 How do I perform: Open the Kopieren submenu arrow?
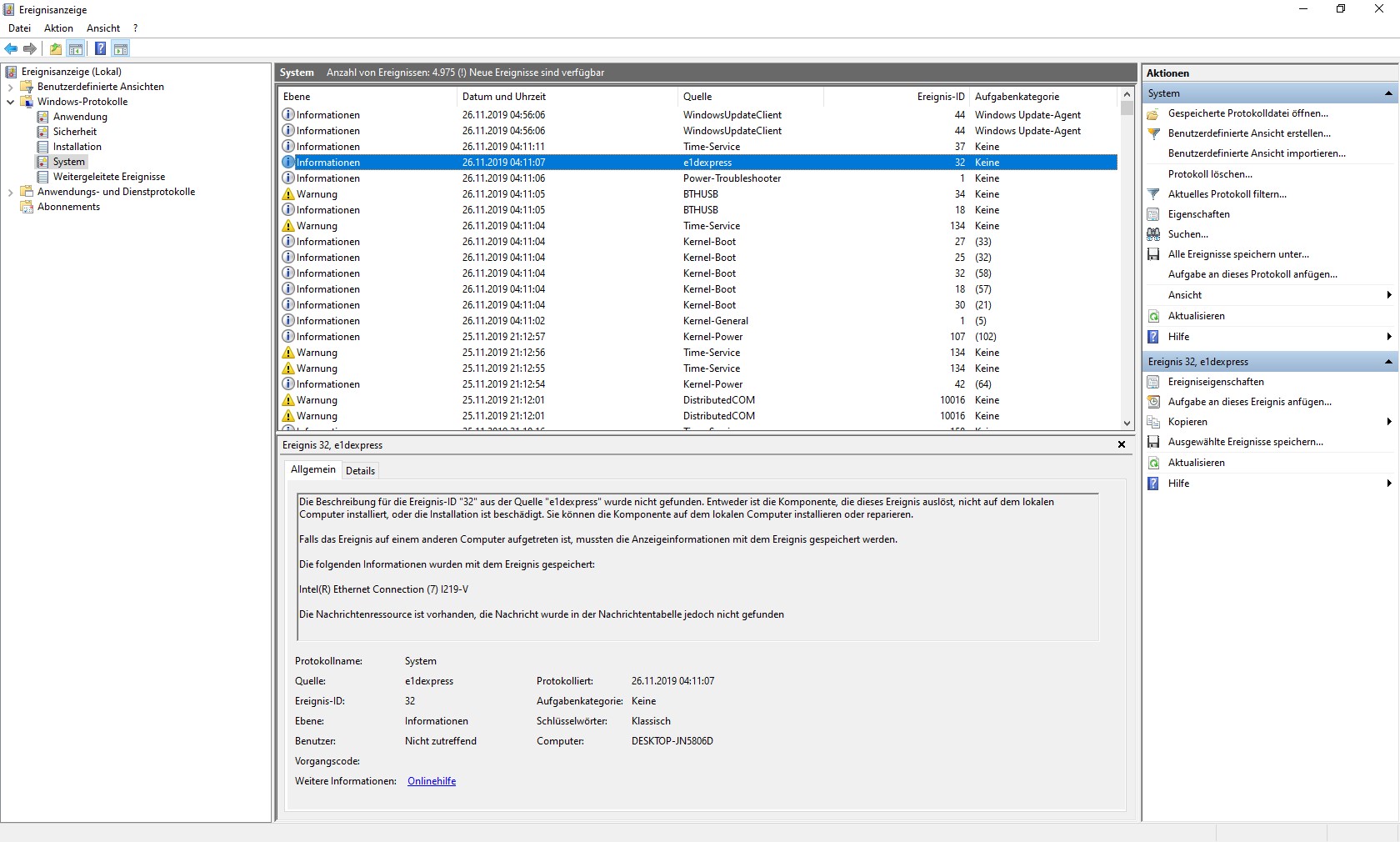click(x=1389, y=422)
